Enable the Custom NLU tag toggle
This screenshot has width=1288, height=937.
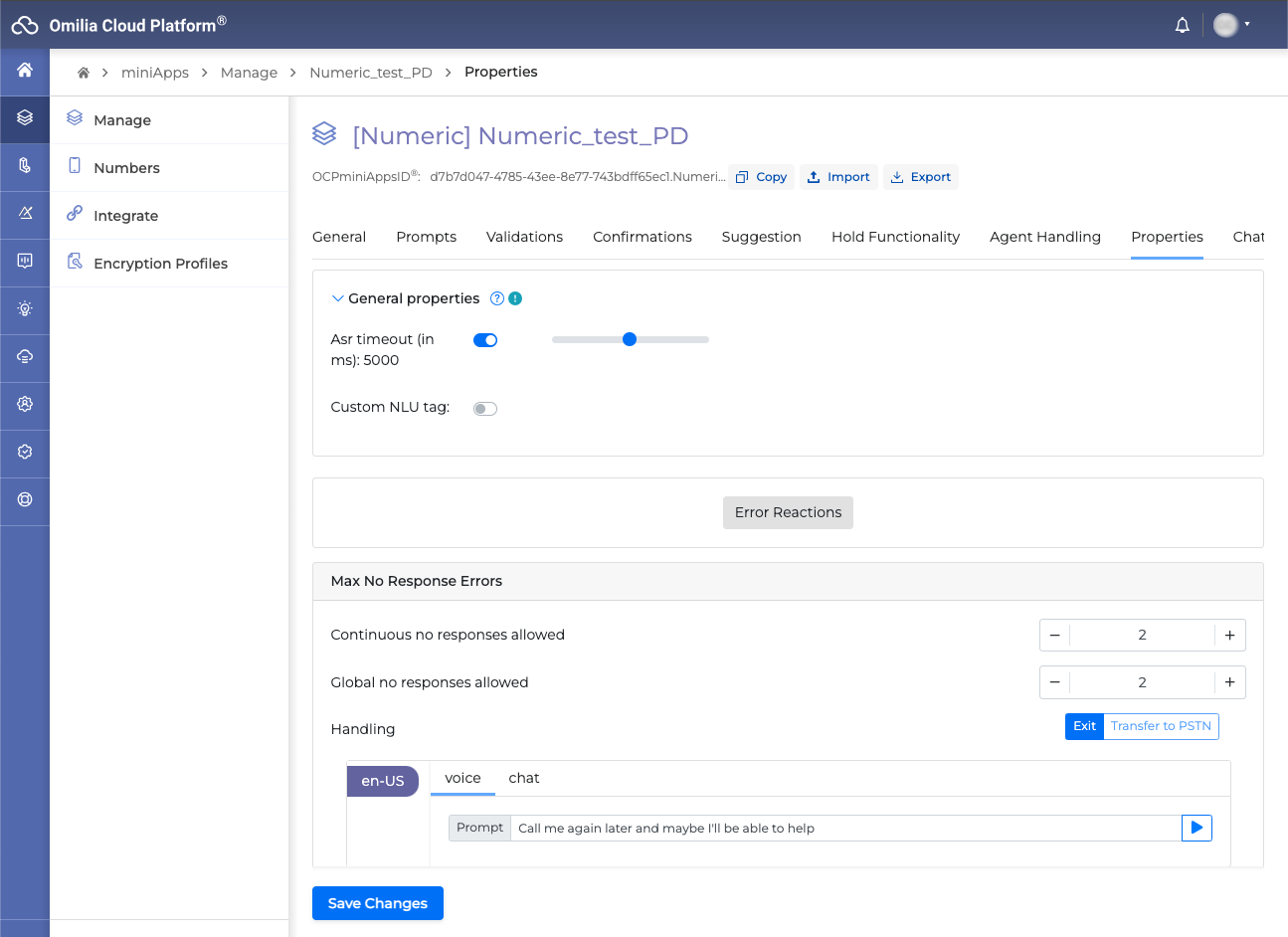pos(485,409)
